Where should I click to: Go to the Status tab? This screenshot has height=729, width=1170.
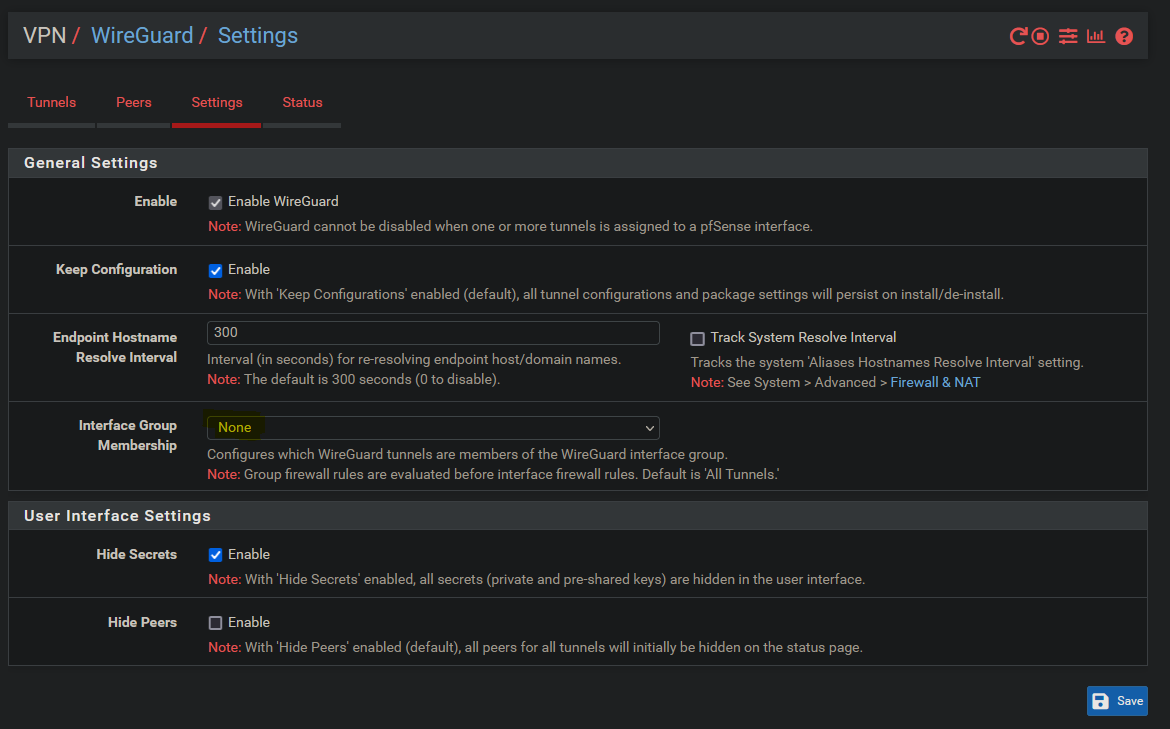click(x=302, y=102)
